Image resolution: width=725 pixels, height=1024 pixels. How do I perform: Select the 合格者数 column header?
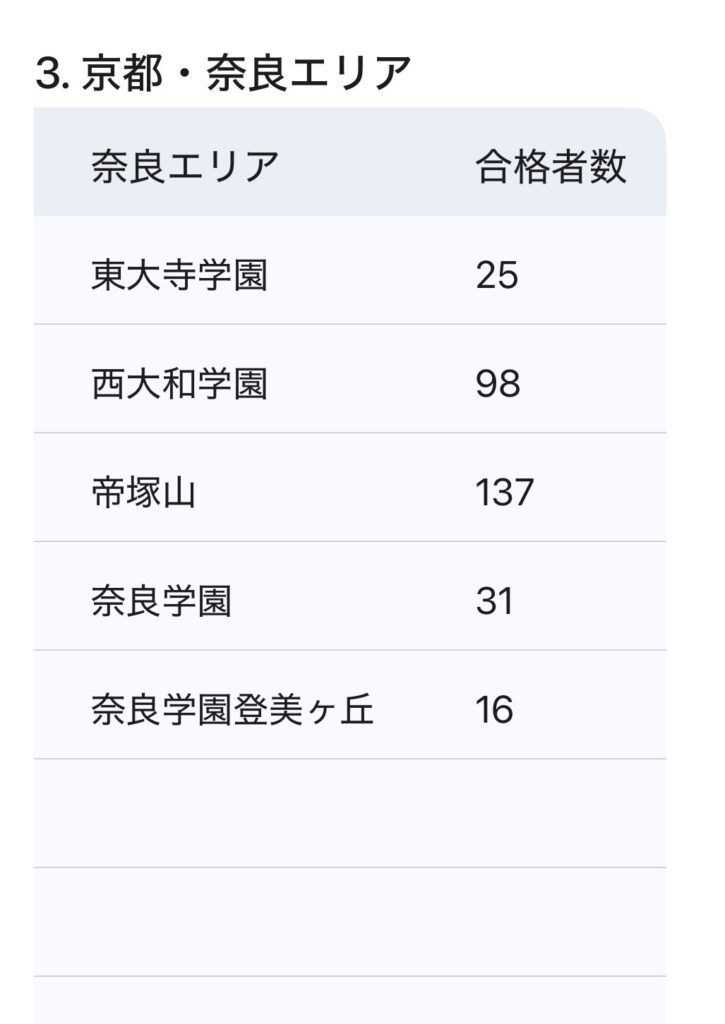pos(551,166)
